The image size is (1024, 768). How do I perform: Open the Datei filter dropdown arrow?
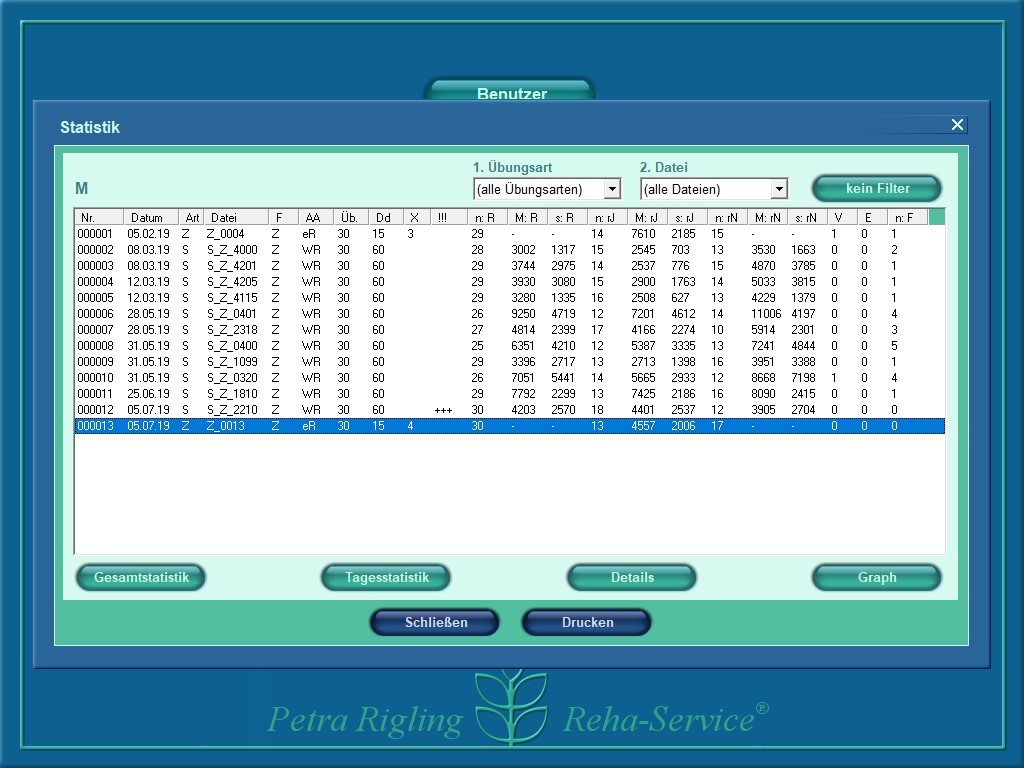[779, 189]
